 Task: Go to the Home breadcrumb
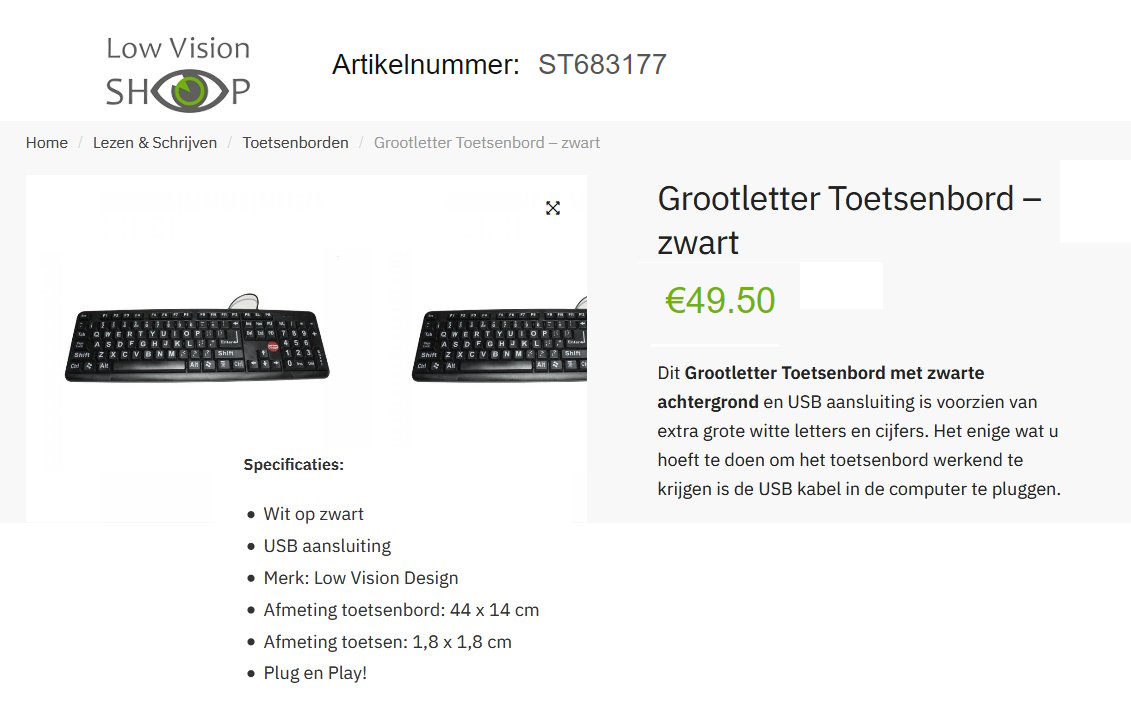coord(47,143)
